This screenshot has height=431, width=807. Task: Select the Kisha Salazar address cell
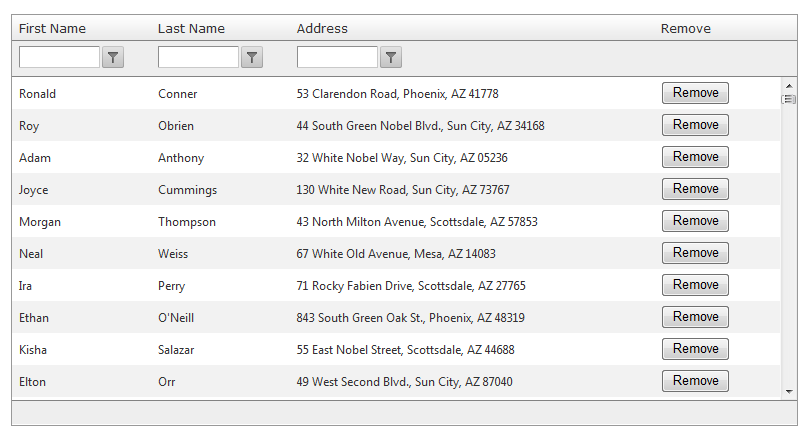405,350
